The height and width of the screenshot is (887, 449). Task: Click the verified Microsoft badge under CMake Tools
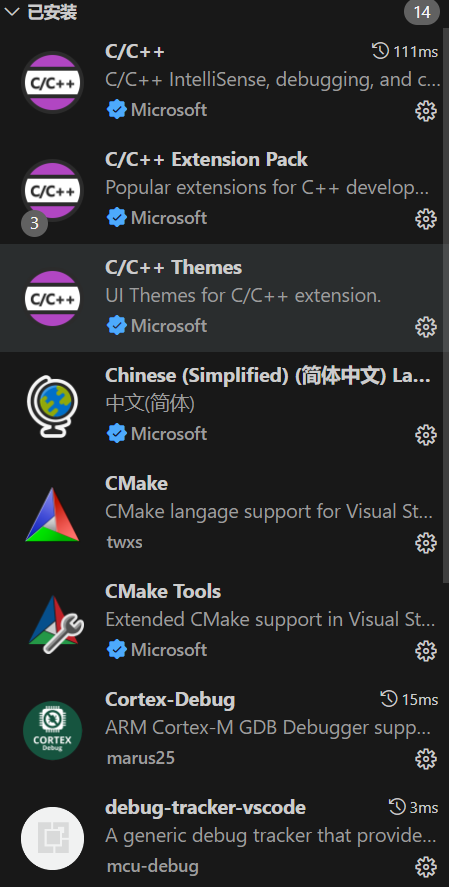click(x=116, y=649)
